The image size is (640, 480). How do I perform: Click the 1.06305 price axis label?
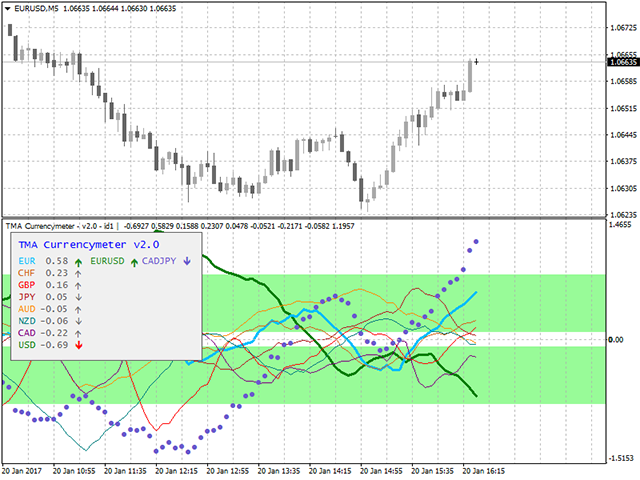(623, 189)
